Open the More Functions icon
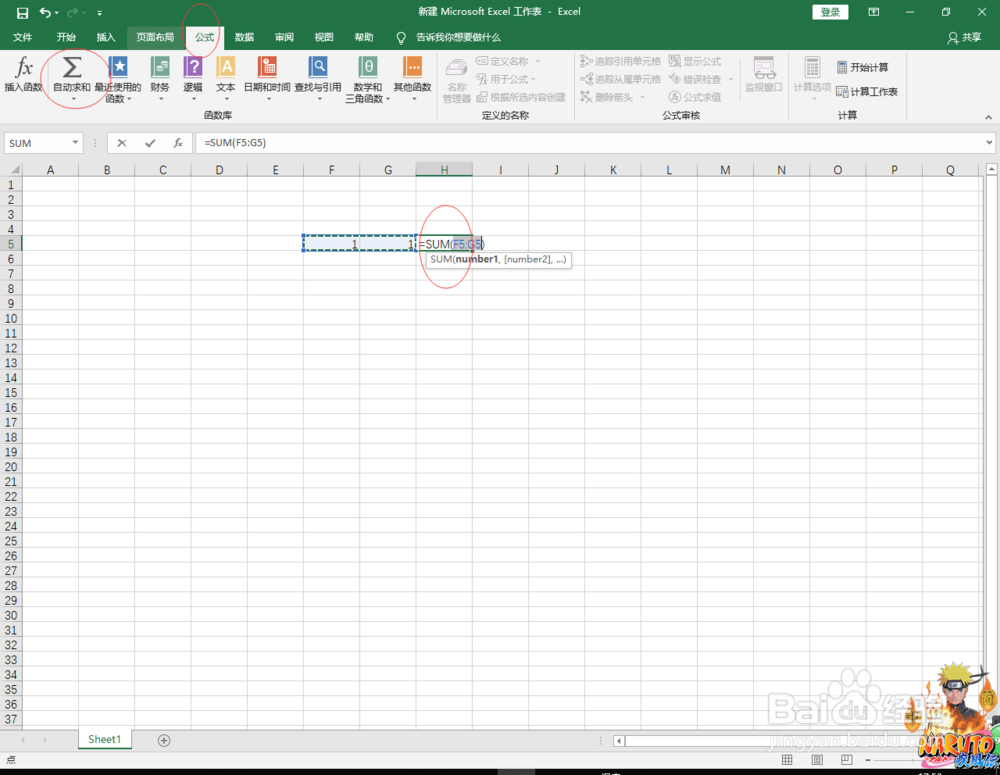The height and width of the screenshot is (775, 1000). pos(413,67)
